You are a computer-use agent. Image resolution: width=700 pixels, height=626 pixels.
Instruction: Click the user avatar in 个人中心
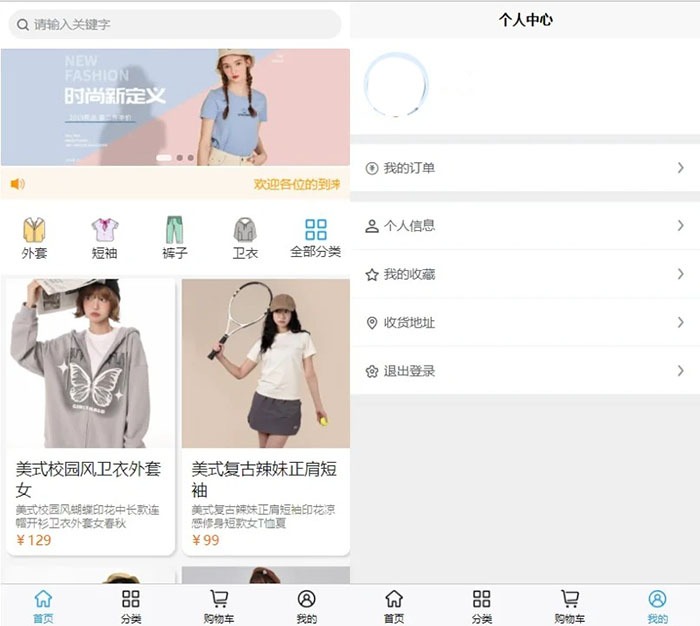click(x=396, y=85)
